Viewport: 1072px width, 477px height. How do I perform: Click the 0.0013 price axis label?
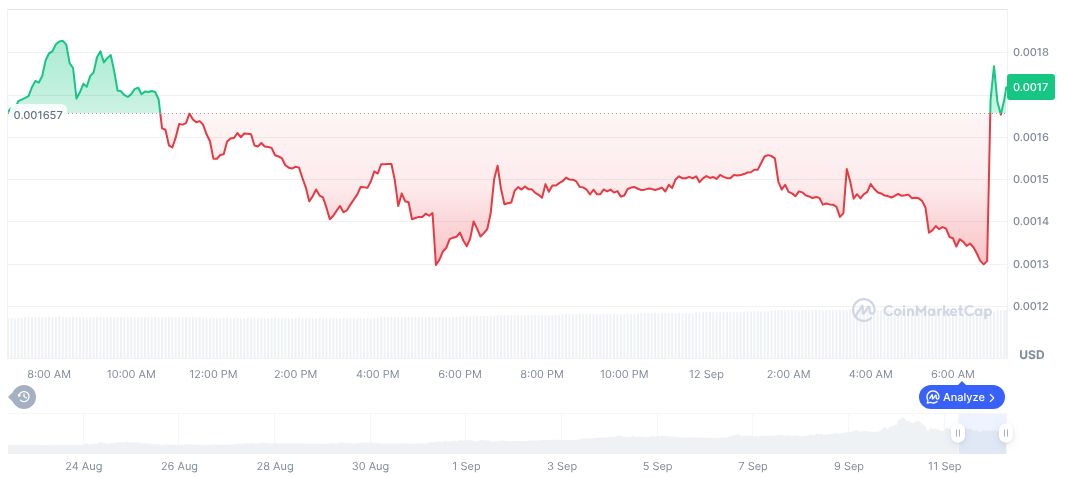(x=1030, y=264)
